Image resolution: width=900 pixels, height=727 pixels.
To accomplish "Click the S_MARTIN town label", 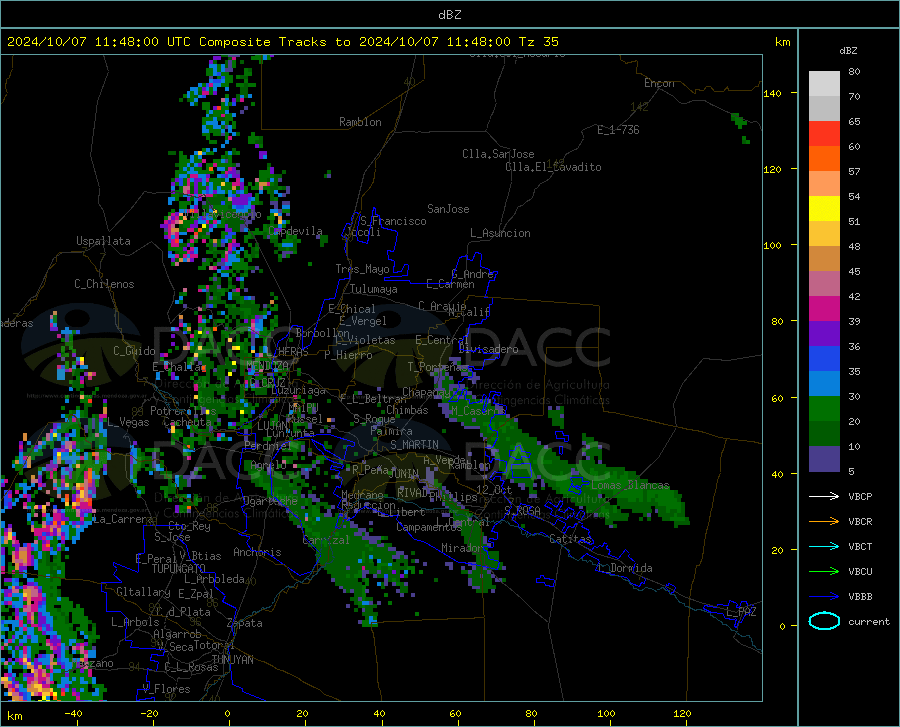I will (414, 445).
